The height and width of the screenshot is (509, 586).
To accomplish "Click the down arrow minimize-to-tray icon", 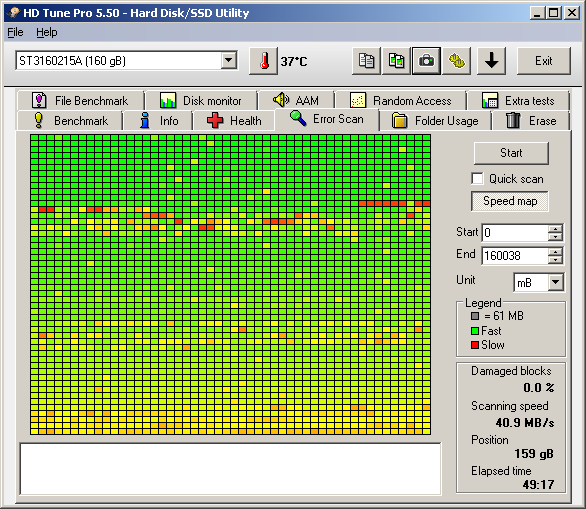I will click(x=491, y=61).
